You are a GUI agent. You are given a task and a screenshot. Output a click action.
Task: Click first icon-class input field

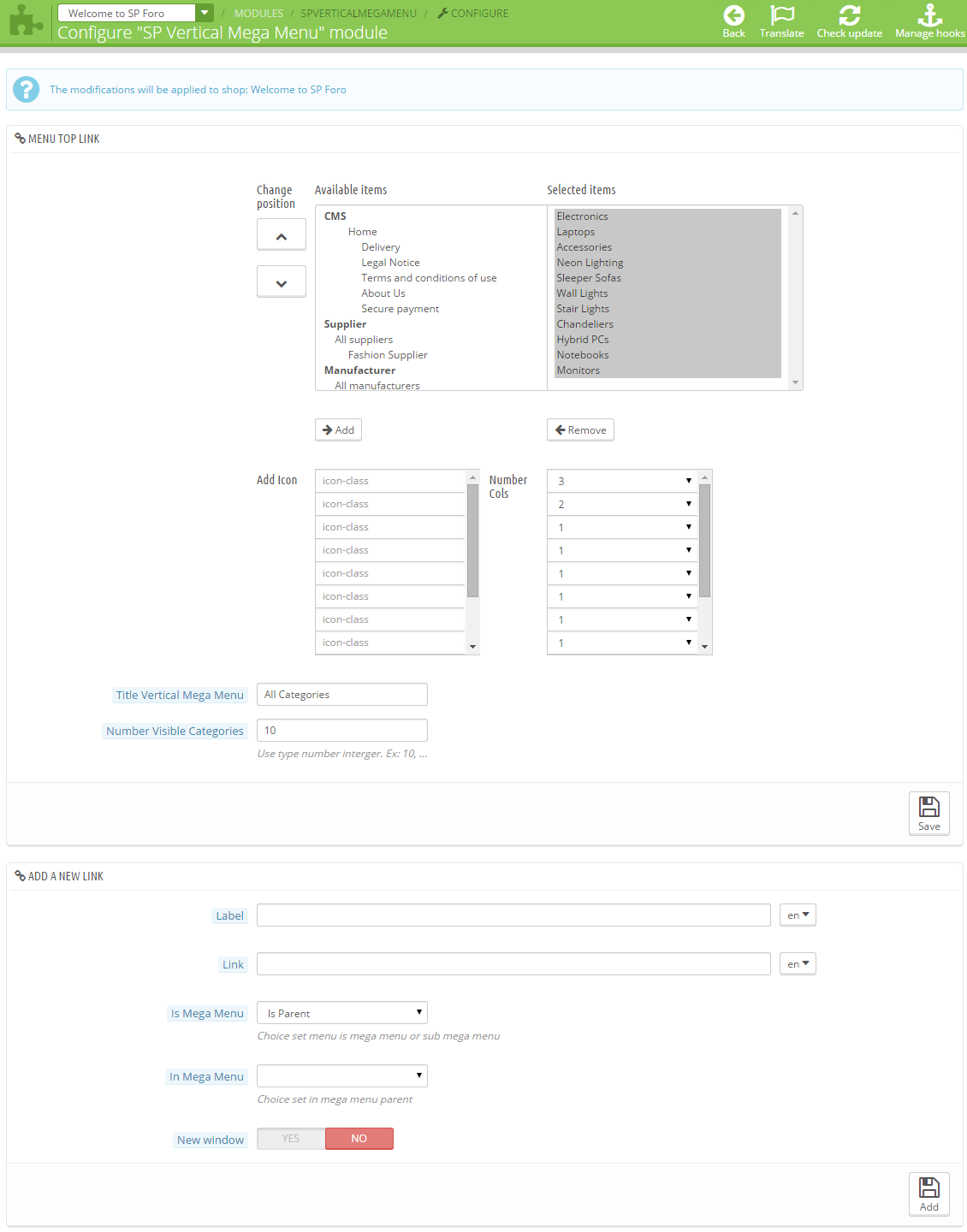pos(390,481)
